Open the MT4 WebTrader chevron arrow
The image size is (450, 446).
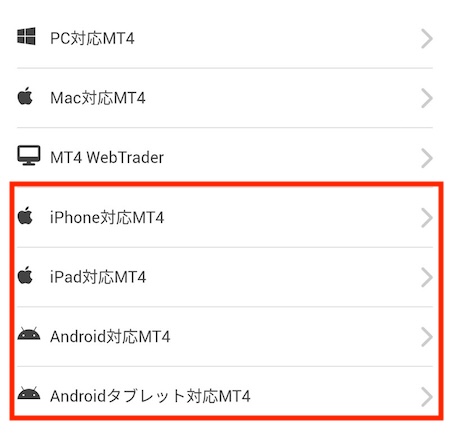click(x=427, y=158)
